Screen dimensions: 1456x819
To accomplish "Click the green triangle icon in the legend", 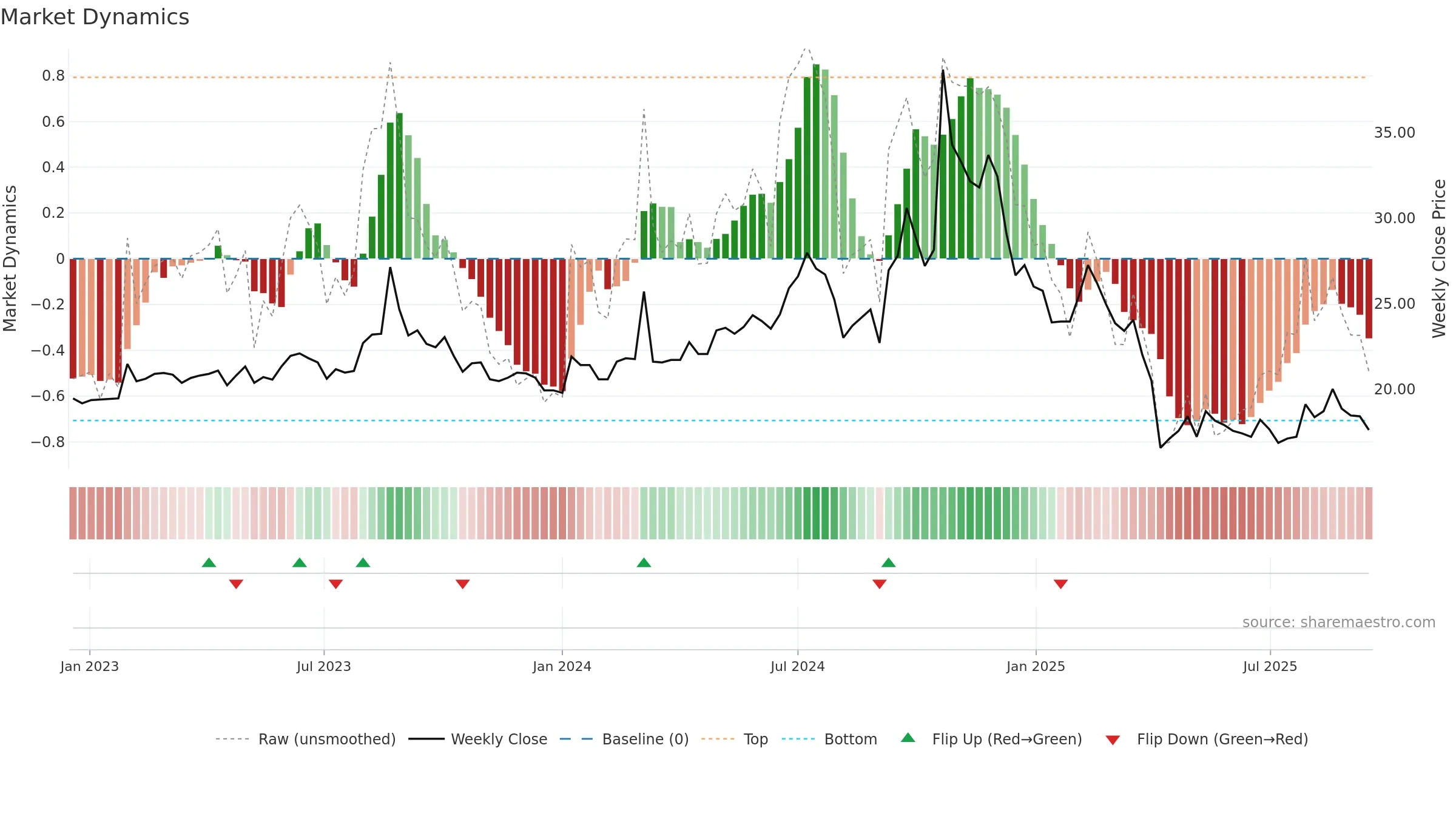I will tap(908, 738).
